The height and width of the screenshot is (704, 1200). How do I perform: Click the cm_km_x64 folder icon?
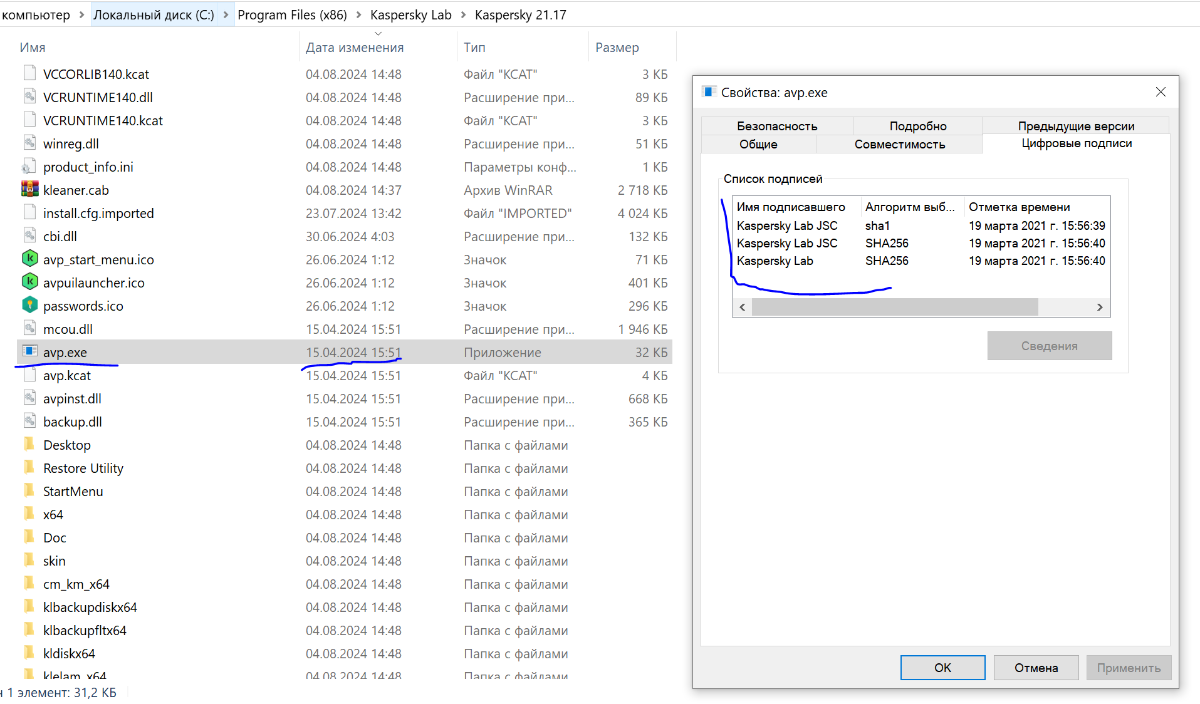pyautogui.click(x=29, y=584)
